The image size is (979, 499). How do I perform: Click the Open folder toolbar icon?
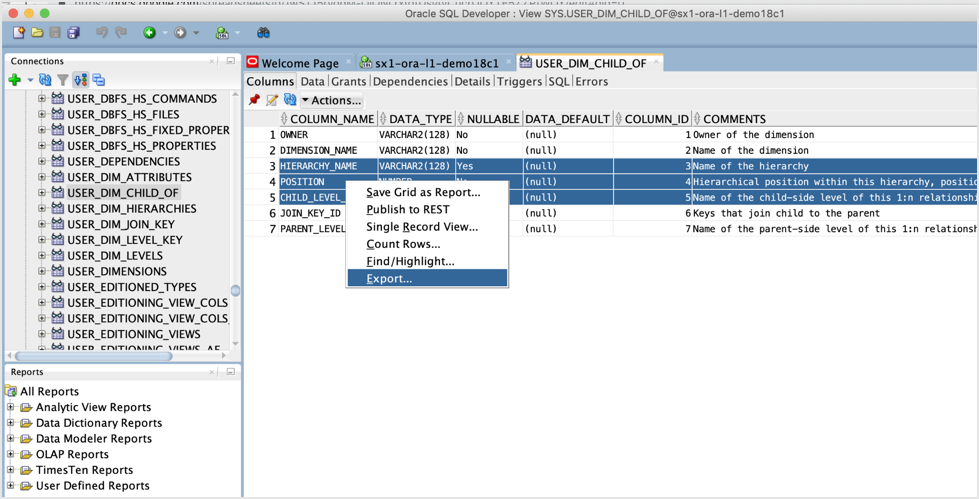(37, 32)
